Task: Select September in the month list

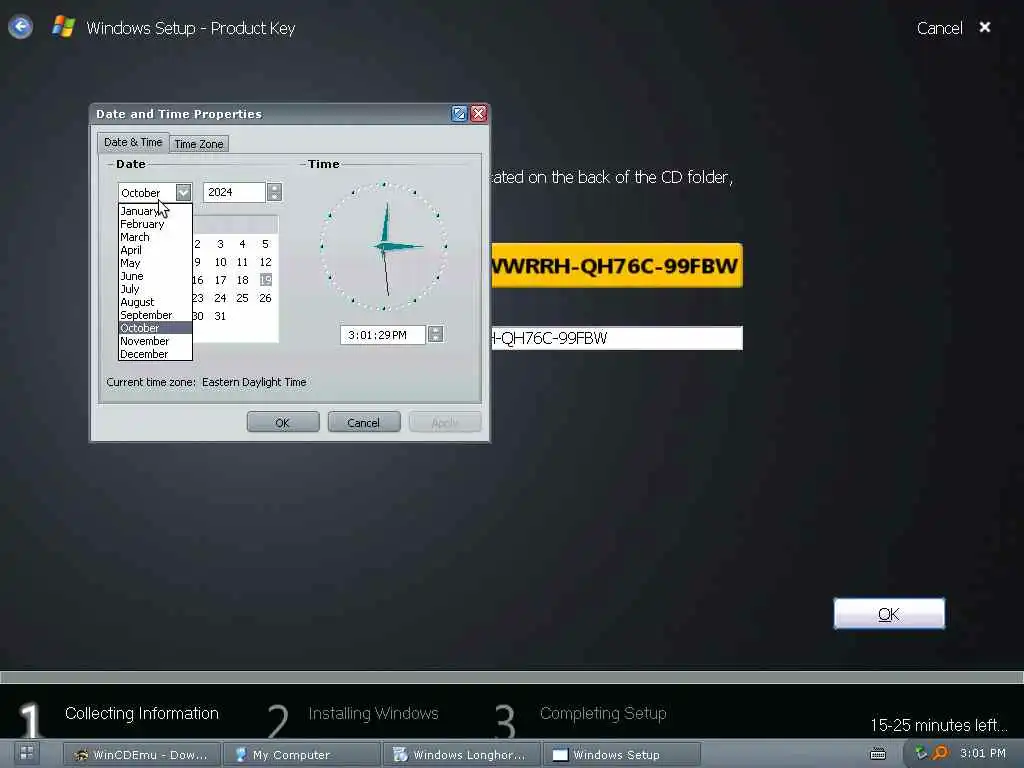Action: (155, 315)
